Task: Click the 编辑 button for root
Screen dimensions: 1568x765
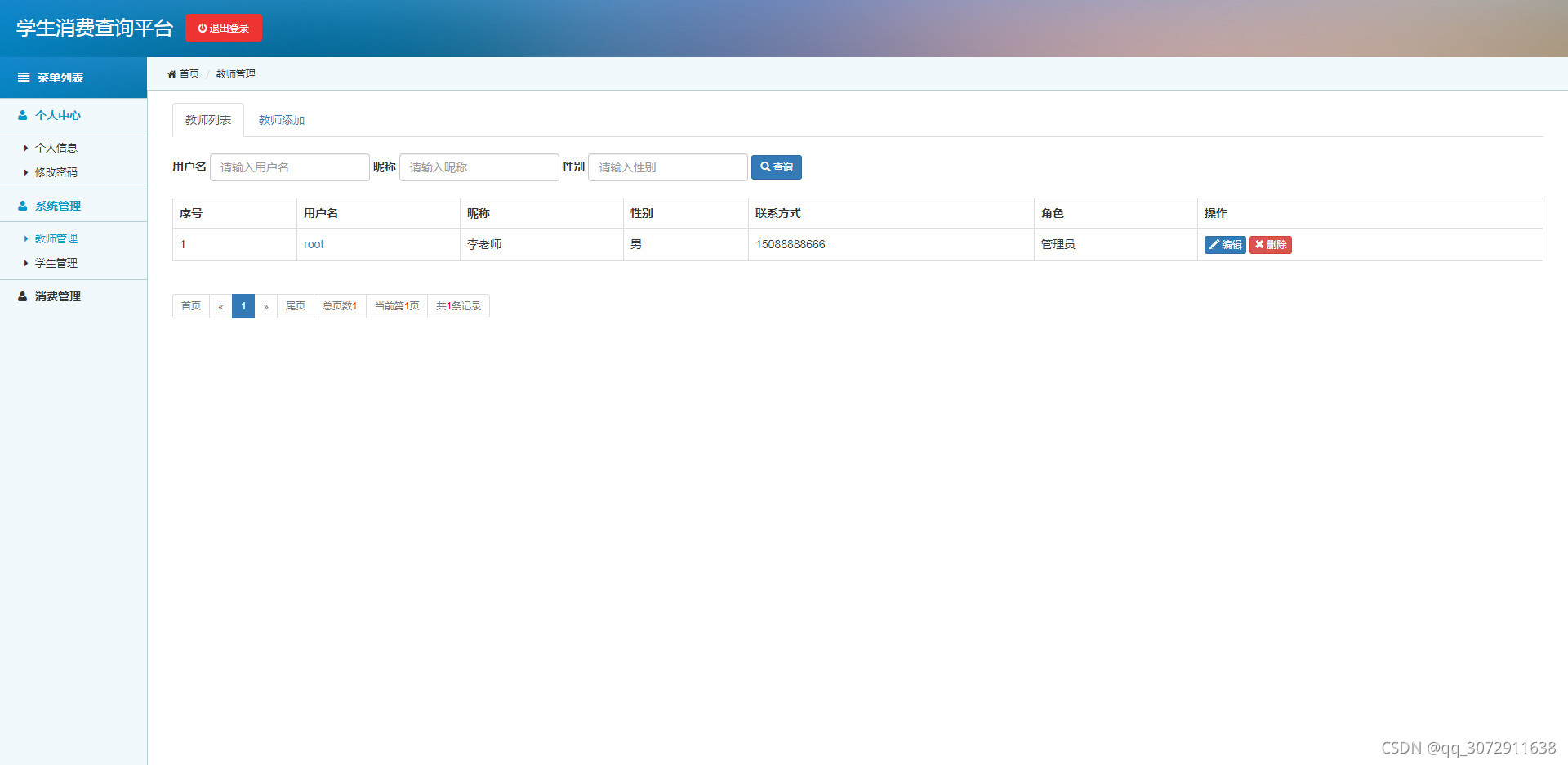Action: coord(1225,245)
